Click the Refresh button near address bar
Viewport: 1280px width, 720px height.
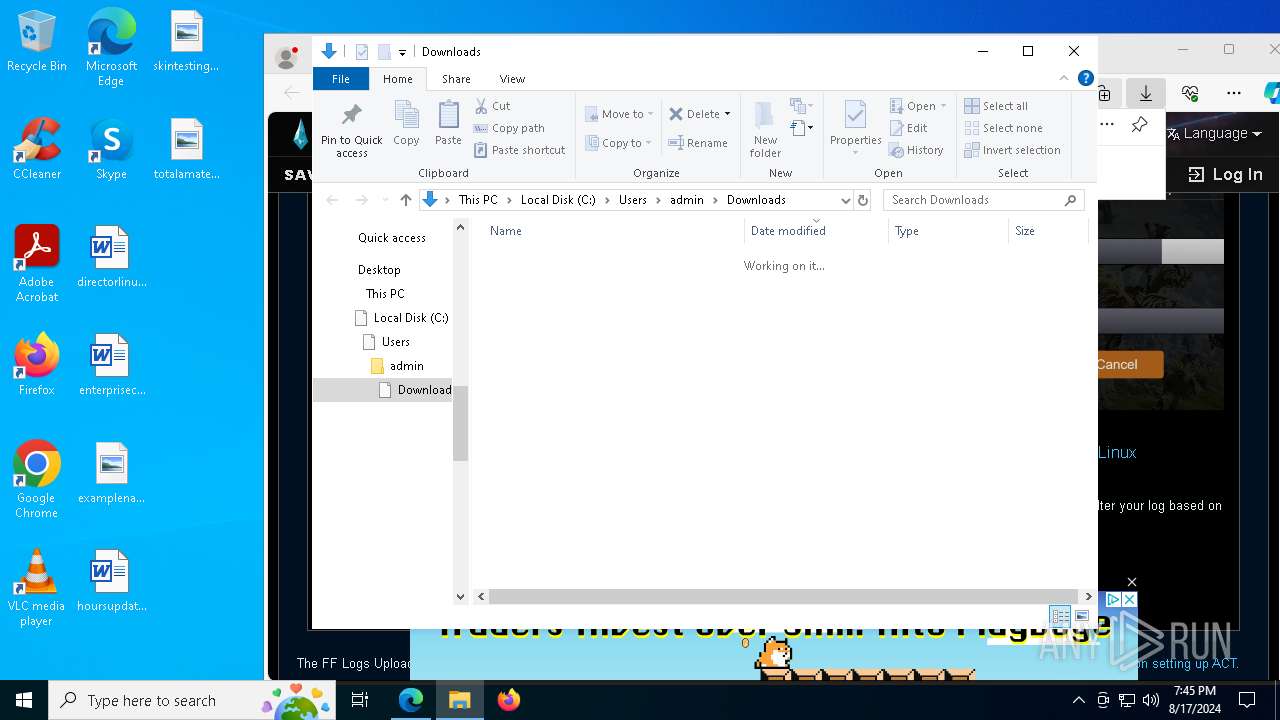pyautogui.click(x=863, y=200)
